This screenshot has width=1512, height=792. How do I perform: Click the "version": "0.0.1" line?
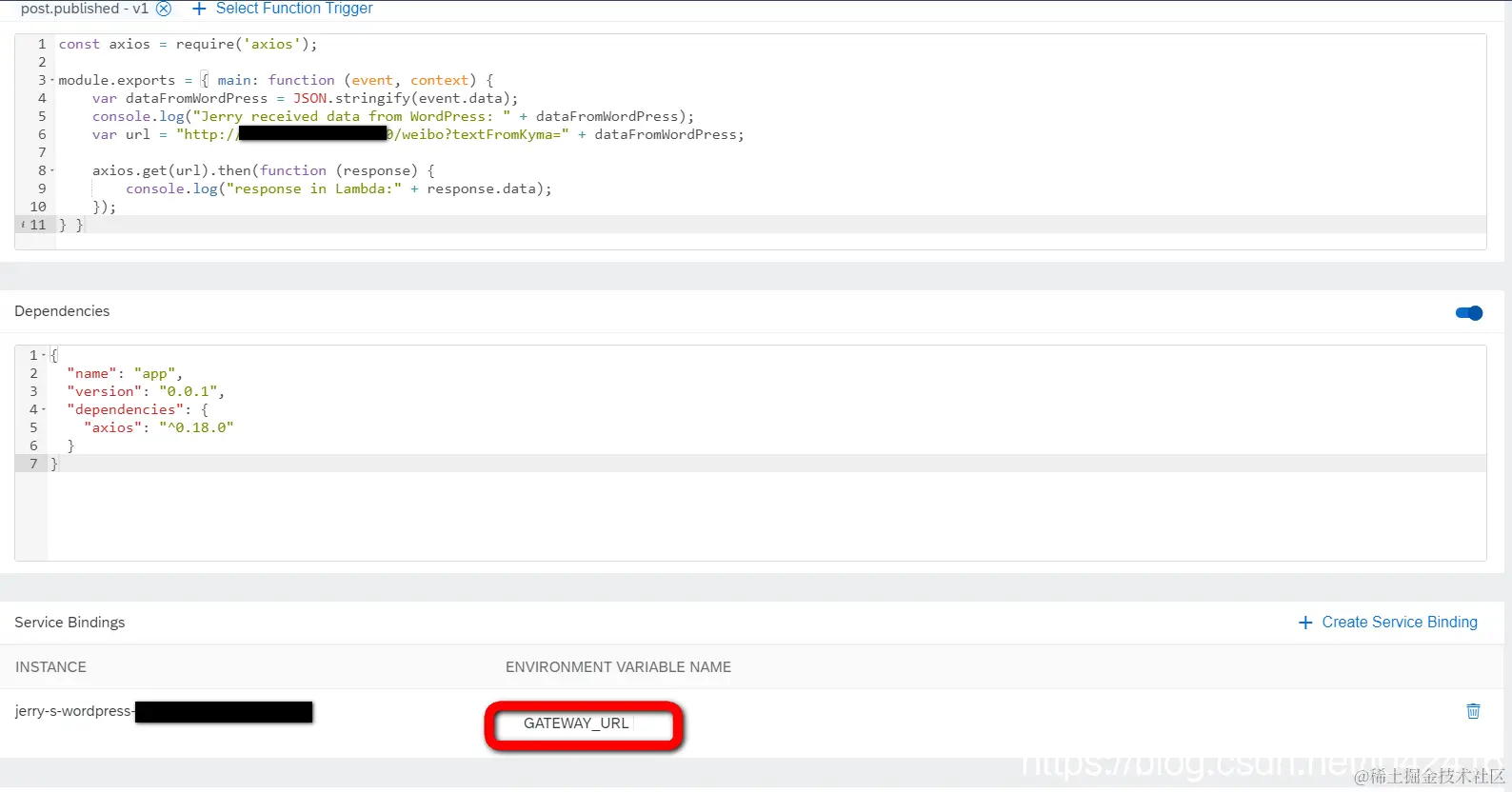coord(146,391)
